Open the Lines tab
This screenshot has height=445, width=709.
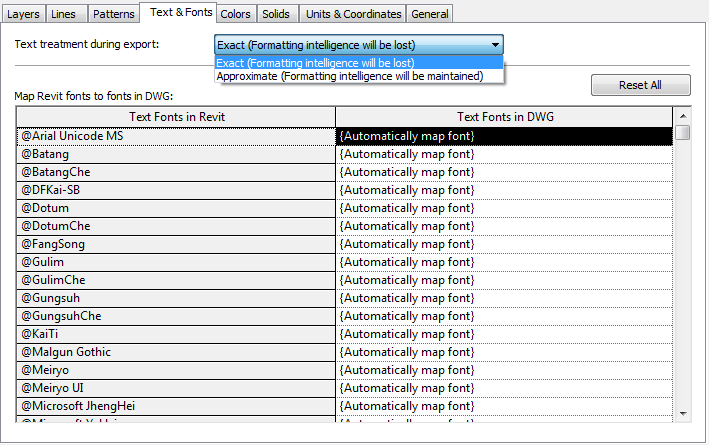click(66, 14)
